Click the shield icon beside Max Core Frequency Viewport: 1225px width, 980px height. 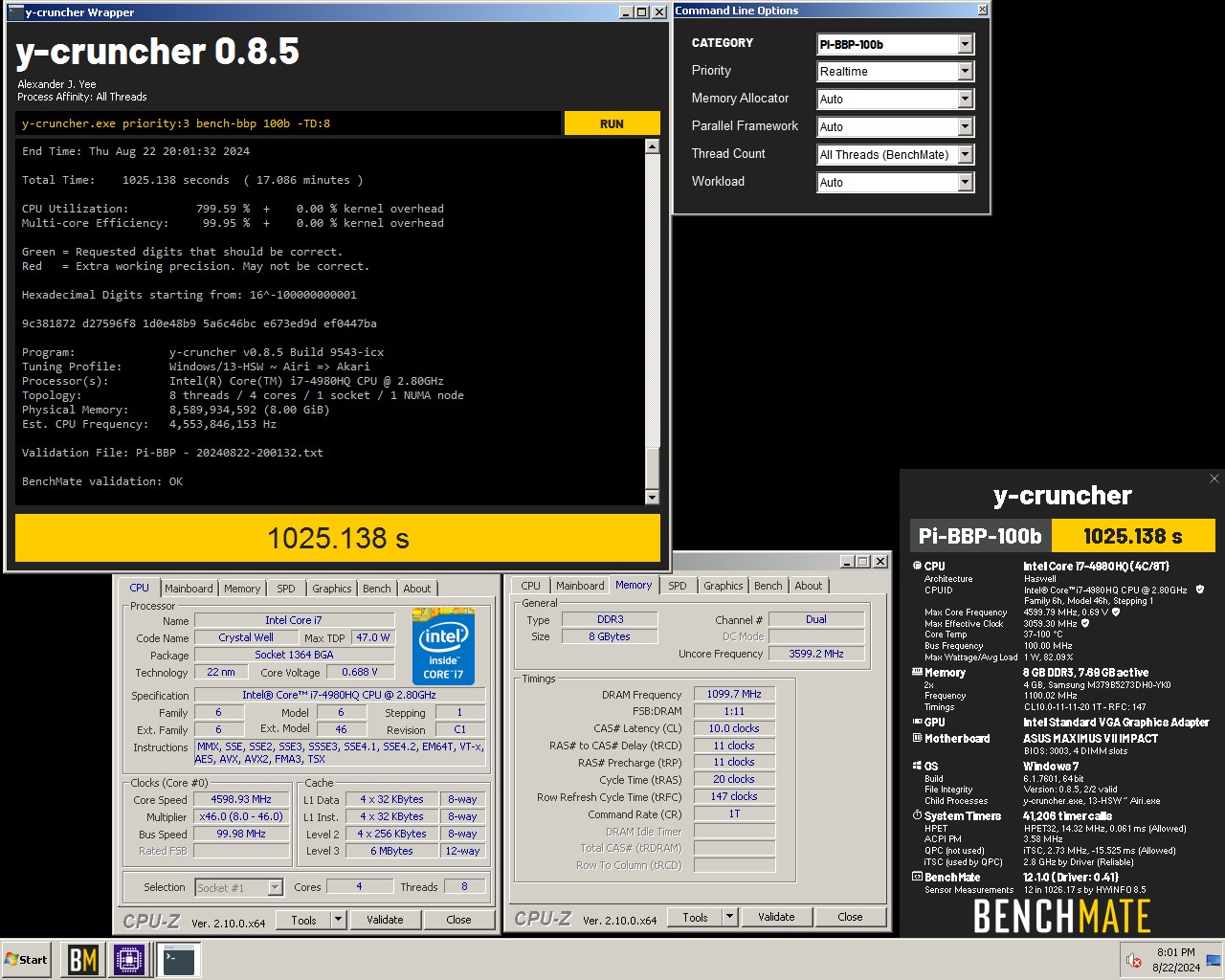tap(1116, 612)
